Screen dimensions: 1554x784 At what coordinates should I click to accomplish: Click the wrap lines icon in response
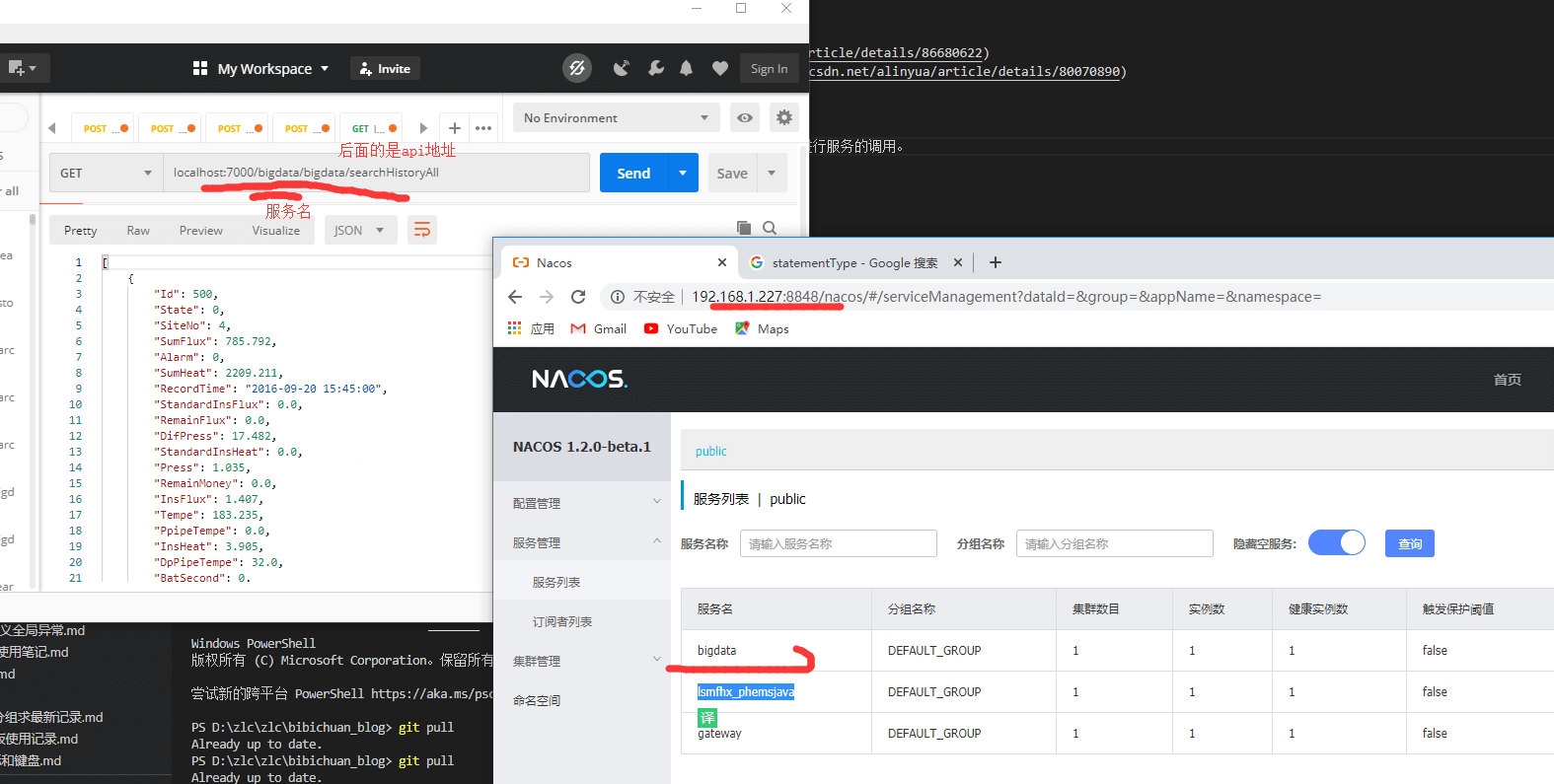[x=422, y=230]
